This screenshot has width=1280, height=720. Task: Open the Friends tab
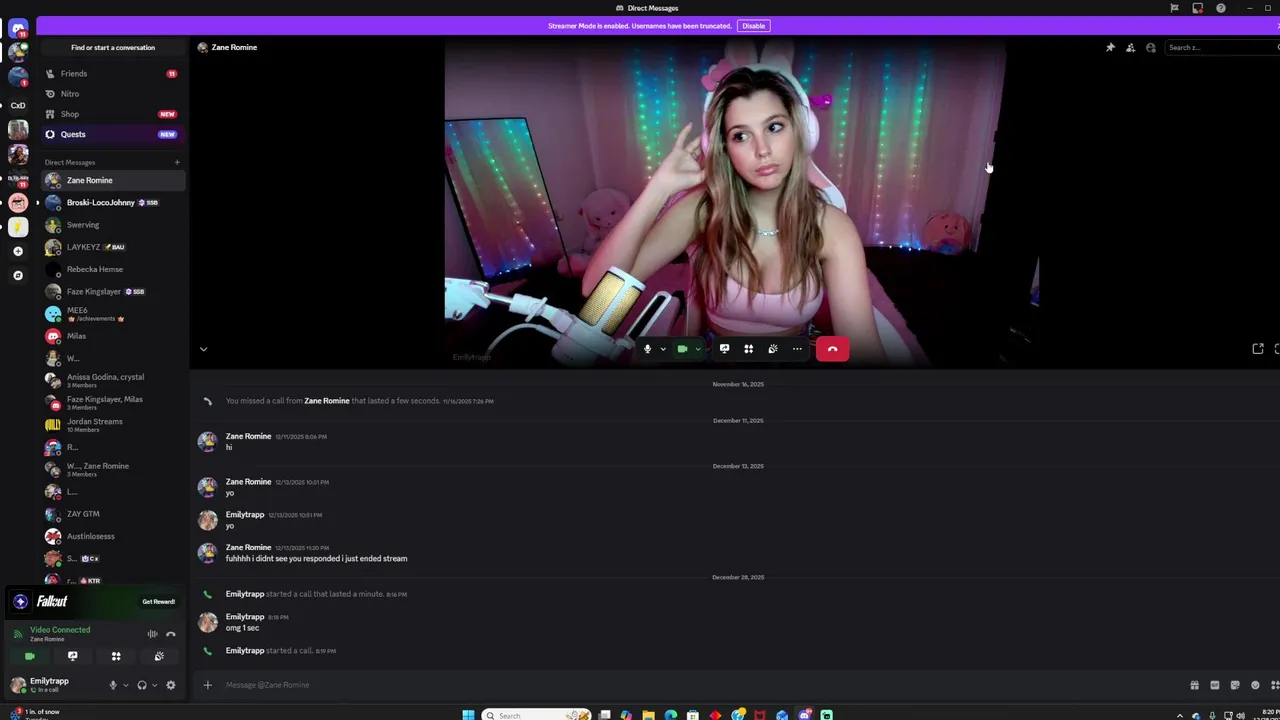coord(112,74)
